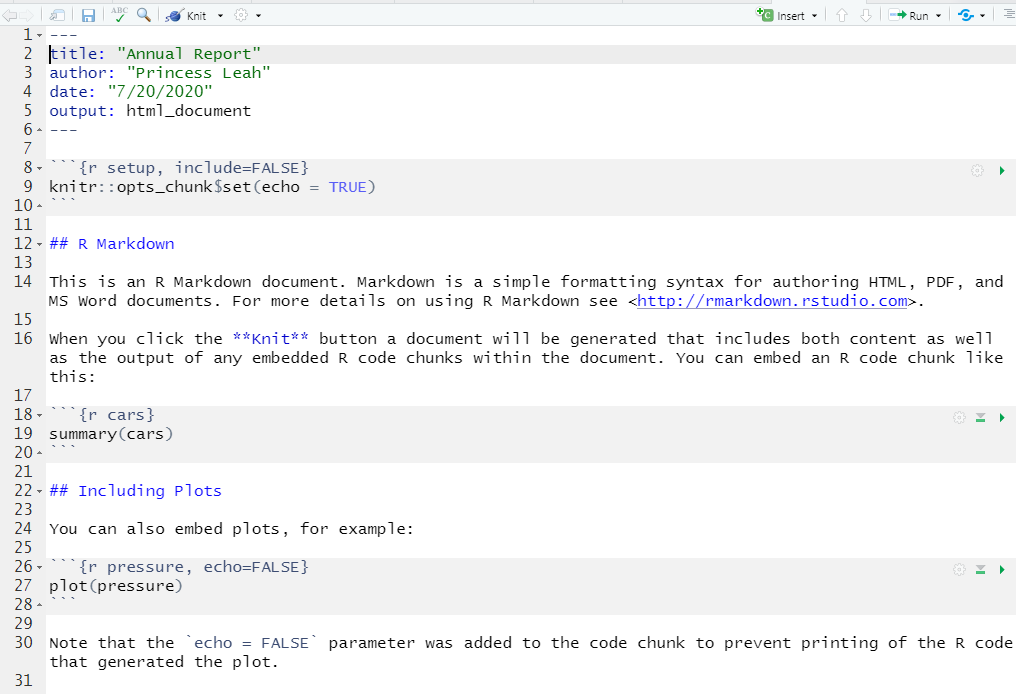Click the ## R Markdown heading
The image size is (1016, 694).
(112, 244)
